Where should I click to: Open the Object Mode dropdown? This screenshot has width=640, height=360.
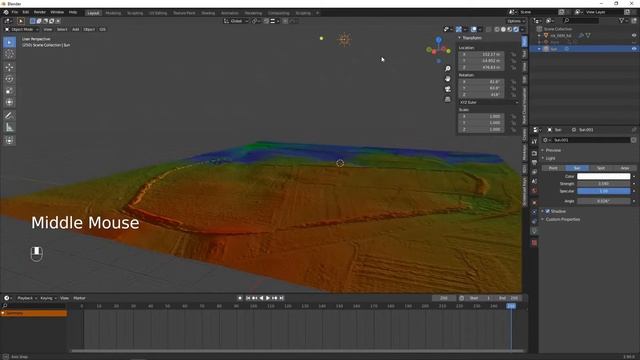22,29
